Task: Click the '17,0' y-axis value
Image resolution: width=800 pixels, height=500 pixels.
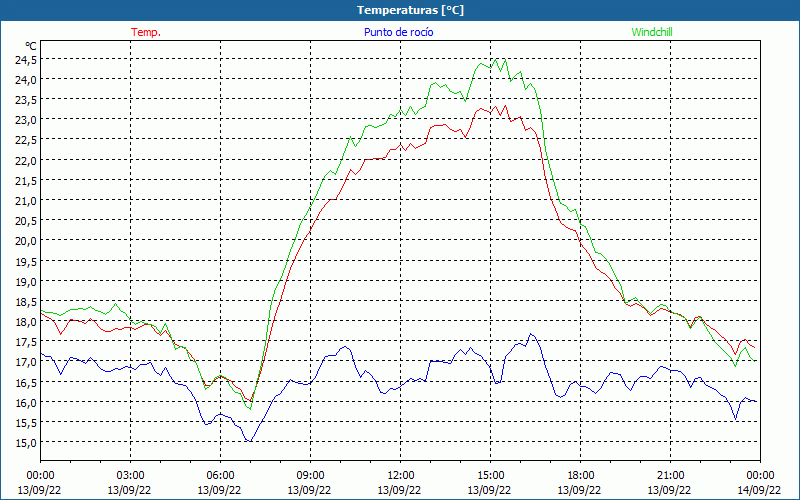Action: pos(26,362)
